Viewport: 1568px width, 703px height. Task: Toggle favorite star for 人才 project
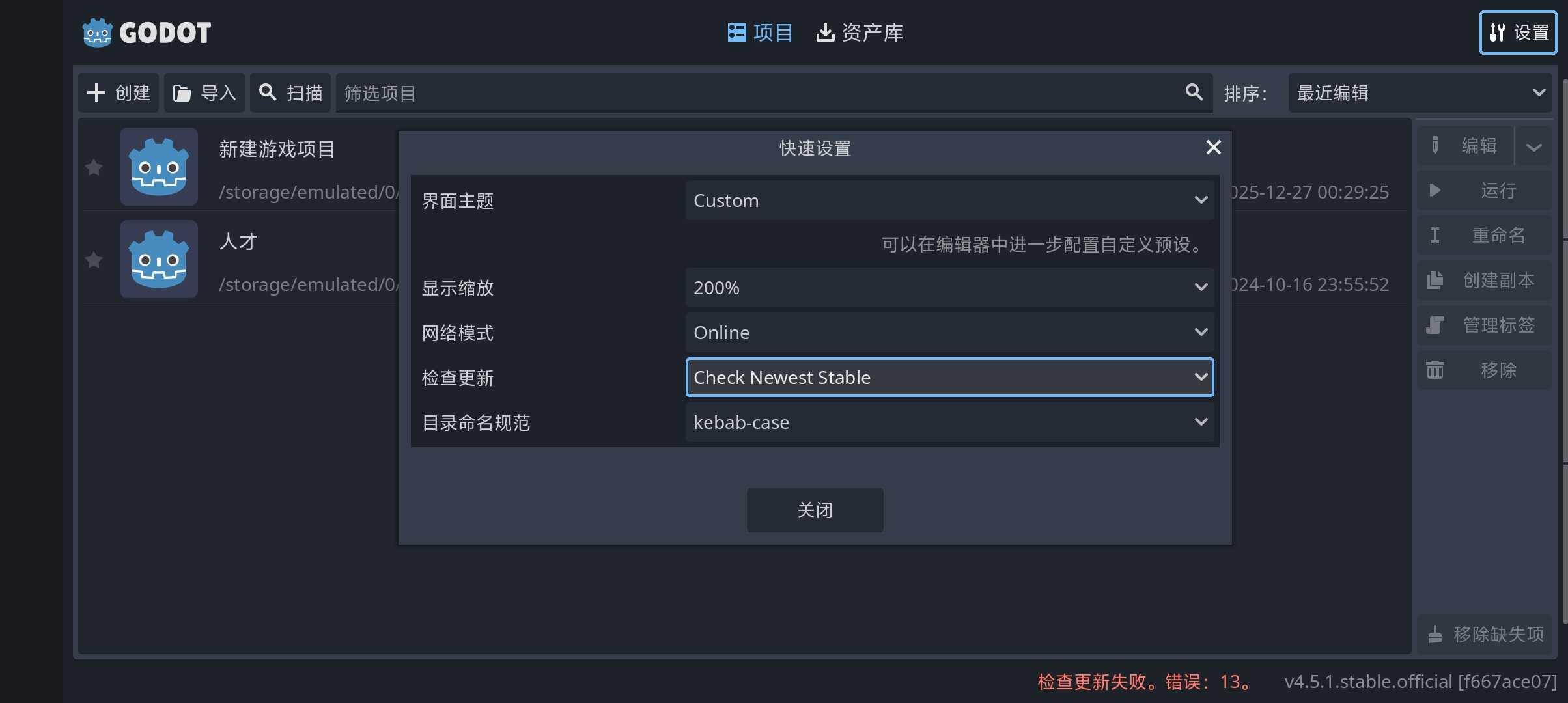point(94,260)
